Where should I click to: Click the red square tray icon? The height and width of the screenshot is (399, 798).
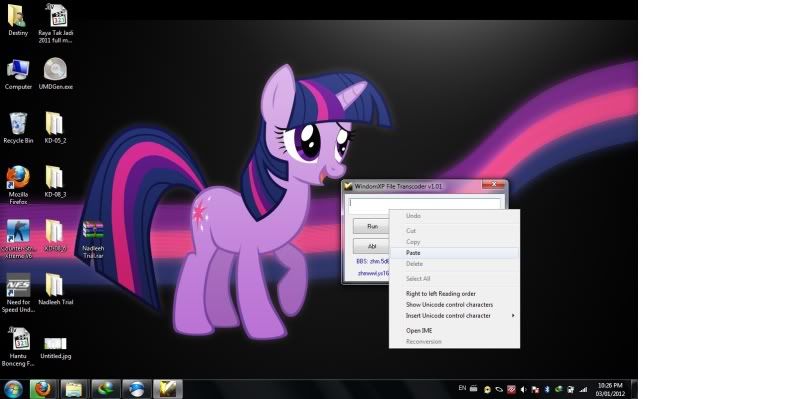click(x=511, y=390)
